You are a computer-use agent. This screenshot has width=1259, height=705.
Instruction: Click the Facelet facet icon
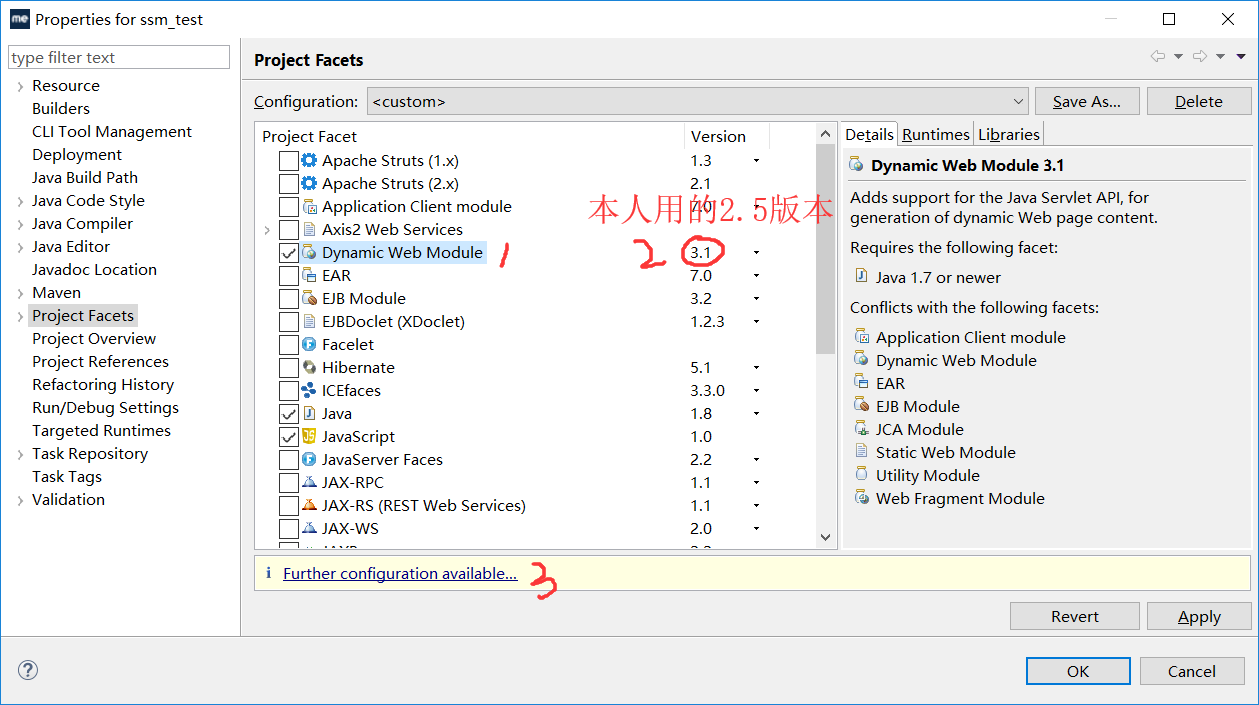309,344
